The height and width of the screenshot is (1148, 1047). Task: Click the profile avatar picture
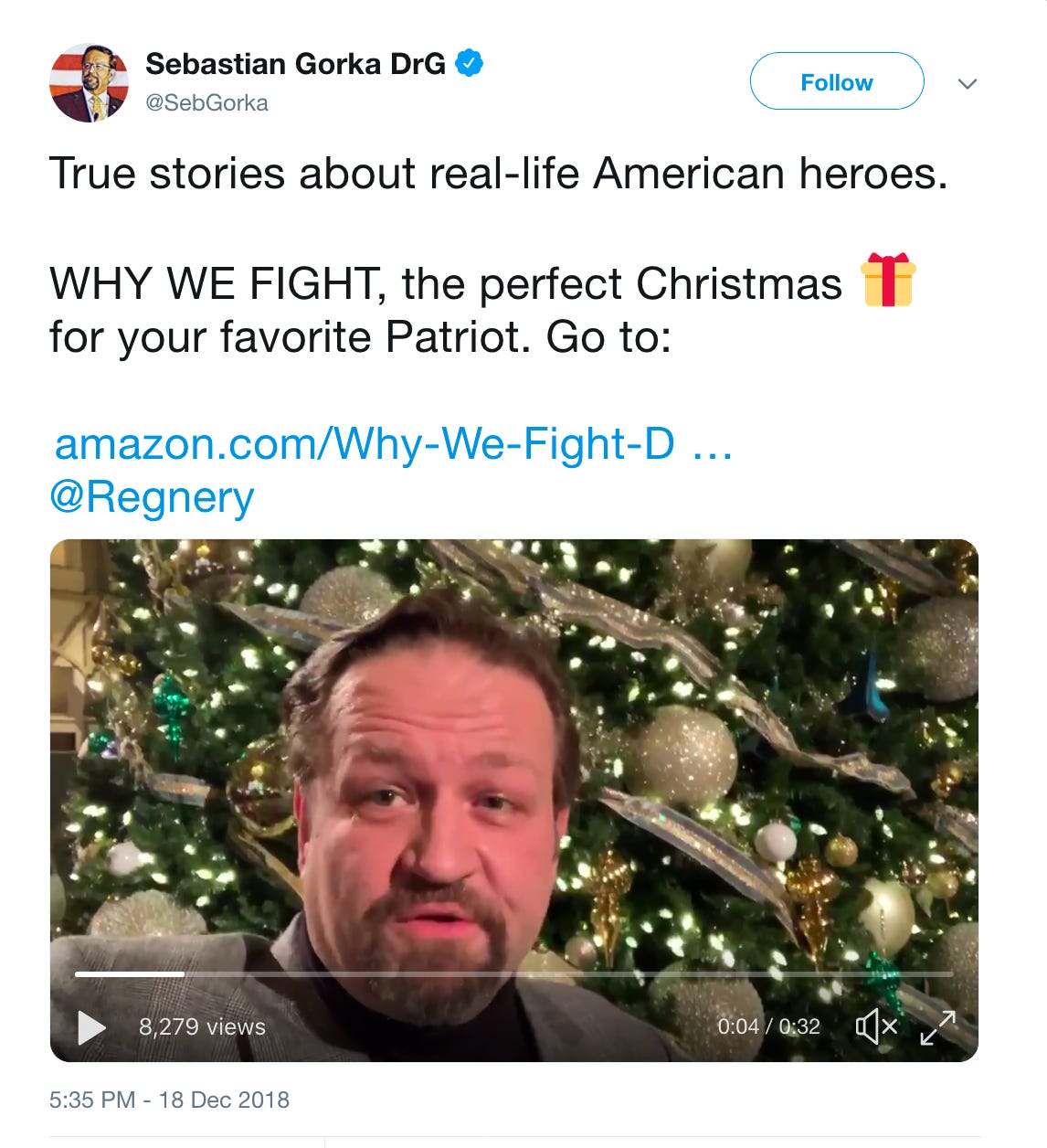[x=88, y=82]
